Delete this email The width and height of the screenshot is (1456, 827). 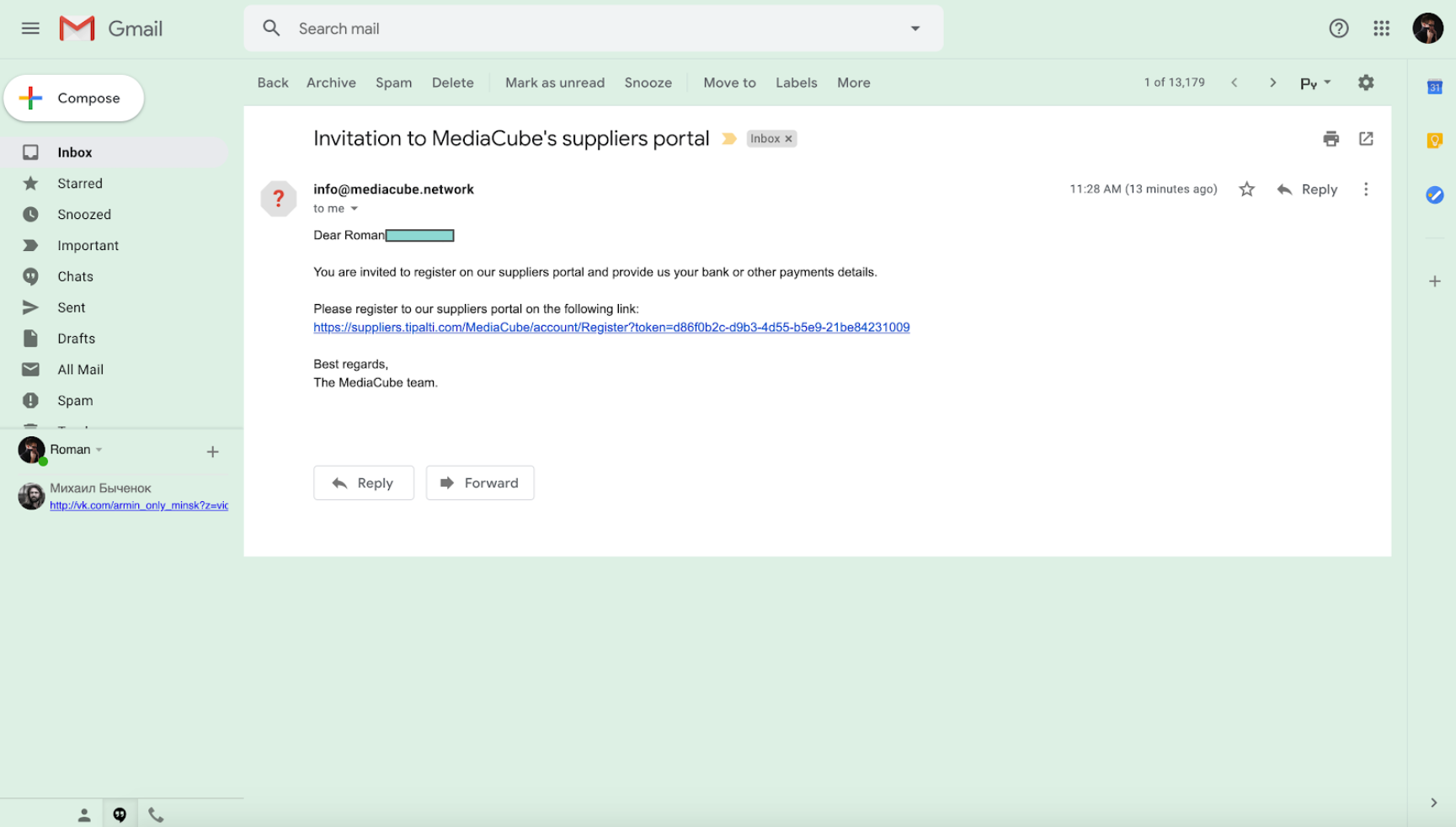pos(453,83)
